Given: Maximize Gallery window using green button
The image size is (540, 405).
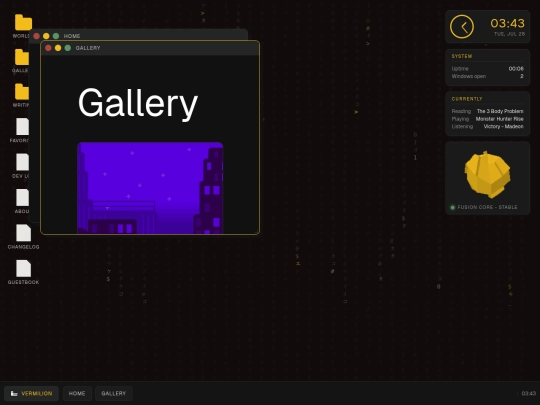Looking at the screenshot, I should click(68, 48).
